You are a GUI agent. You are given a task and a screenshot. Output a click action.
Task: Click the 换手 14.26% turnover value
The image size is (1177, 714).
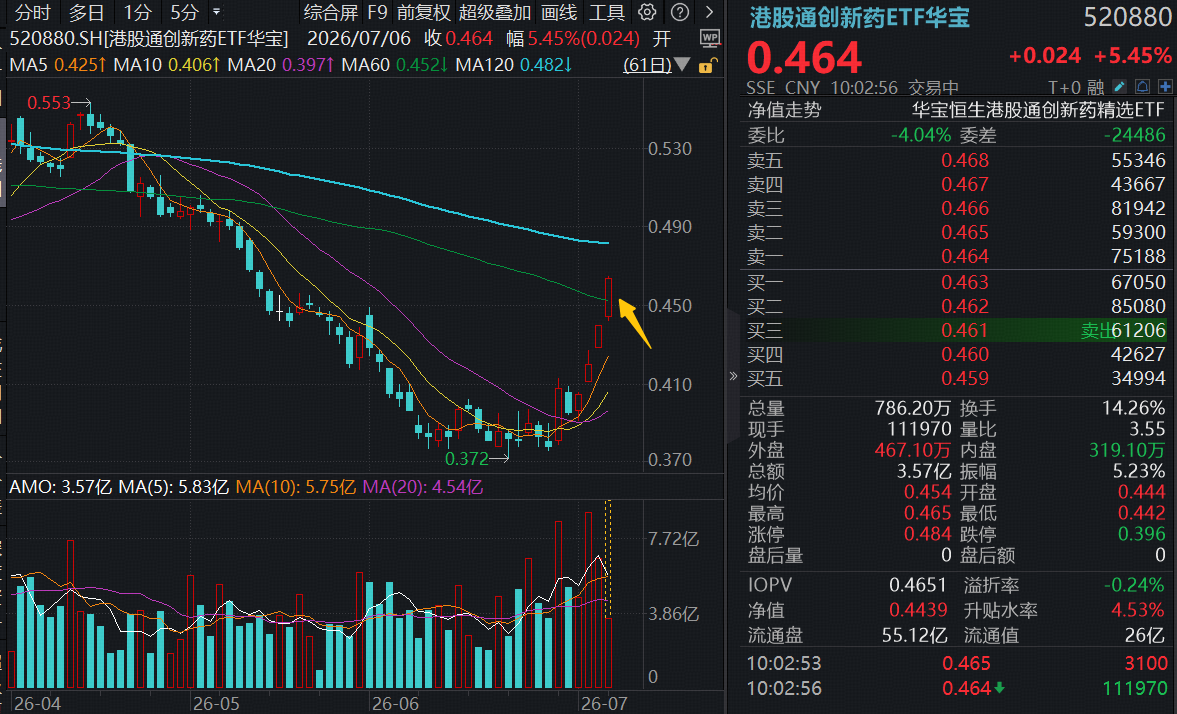point(1133,408)
